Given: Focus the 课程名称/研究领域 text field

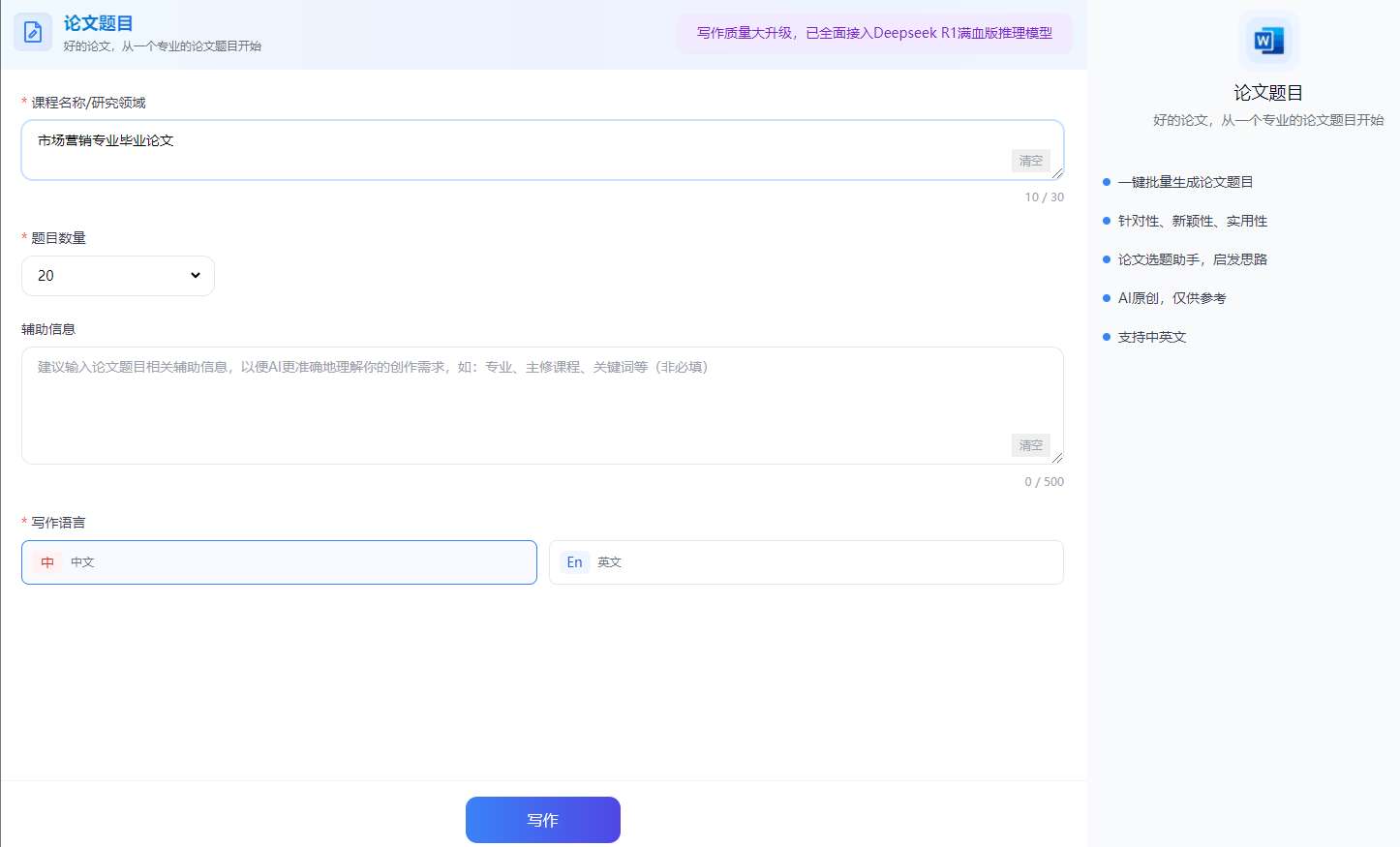Looking at the screenshot, I should [x=542, y=150].
